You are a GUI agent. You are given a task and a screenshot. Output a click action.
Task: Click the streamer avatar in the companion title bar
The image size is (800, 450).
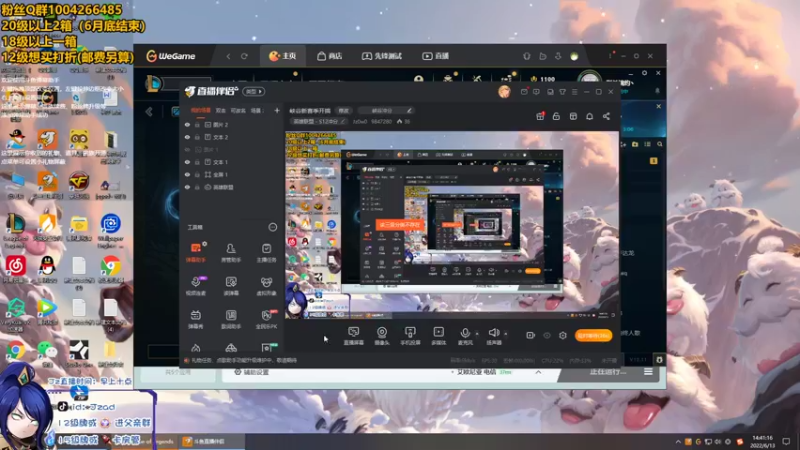coord(504,91)
